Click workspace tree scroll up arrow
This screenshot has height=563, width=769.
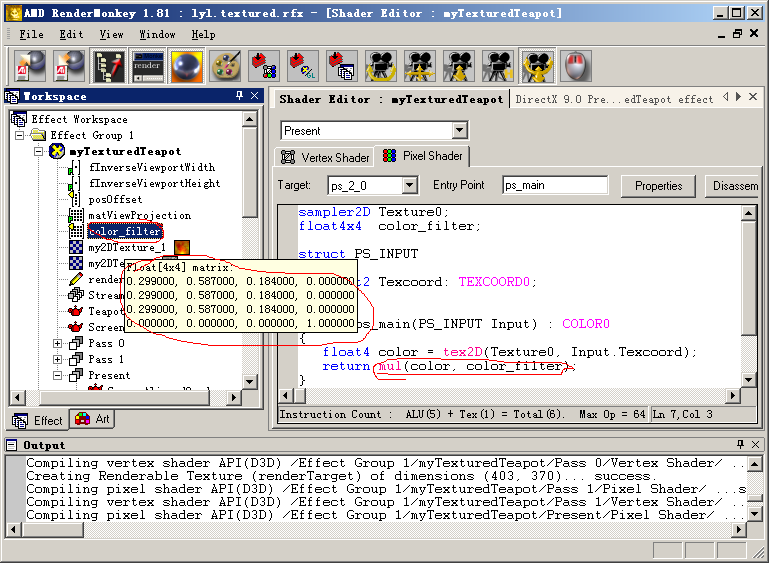(x=250, y=119)
